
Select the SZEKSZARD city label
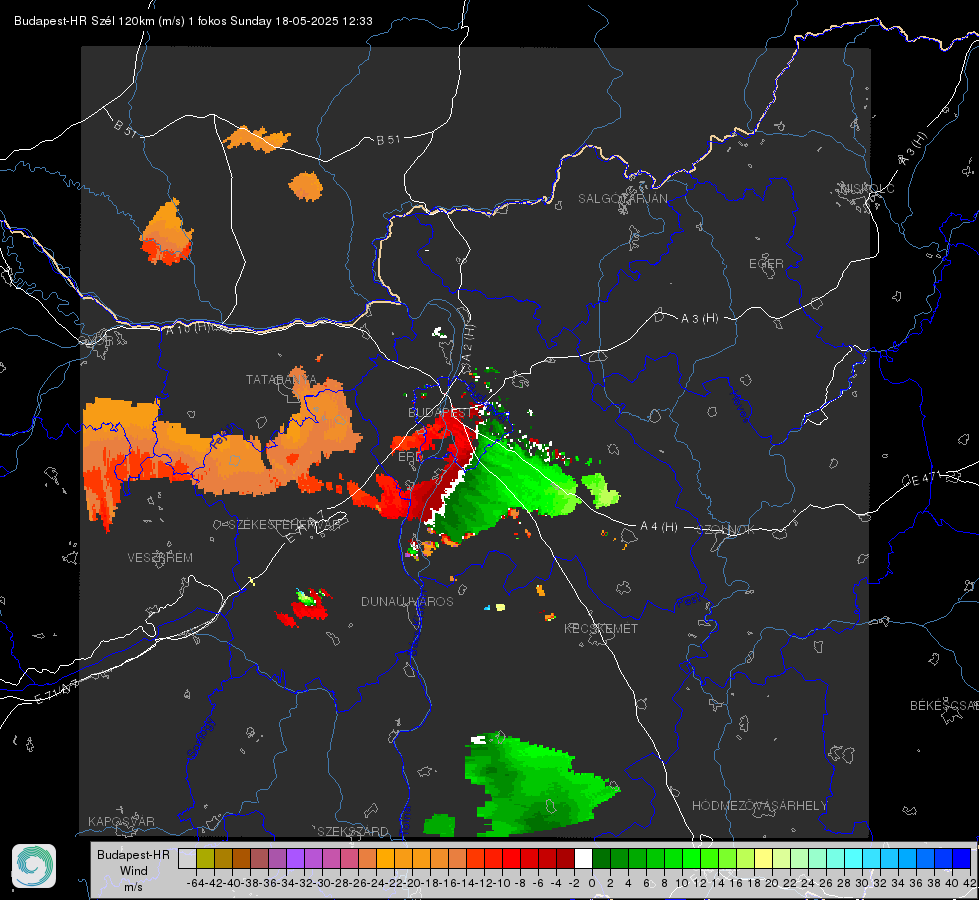pos(353,831)
